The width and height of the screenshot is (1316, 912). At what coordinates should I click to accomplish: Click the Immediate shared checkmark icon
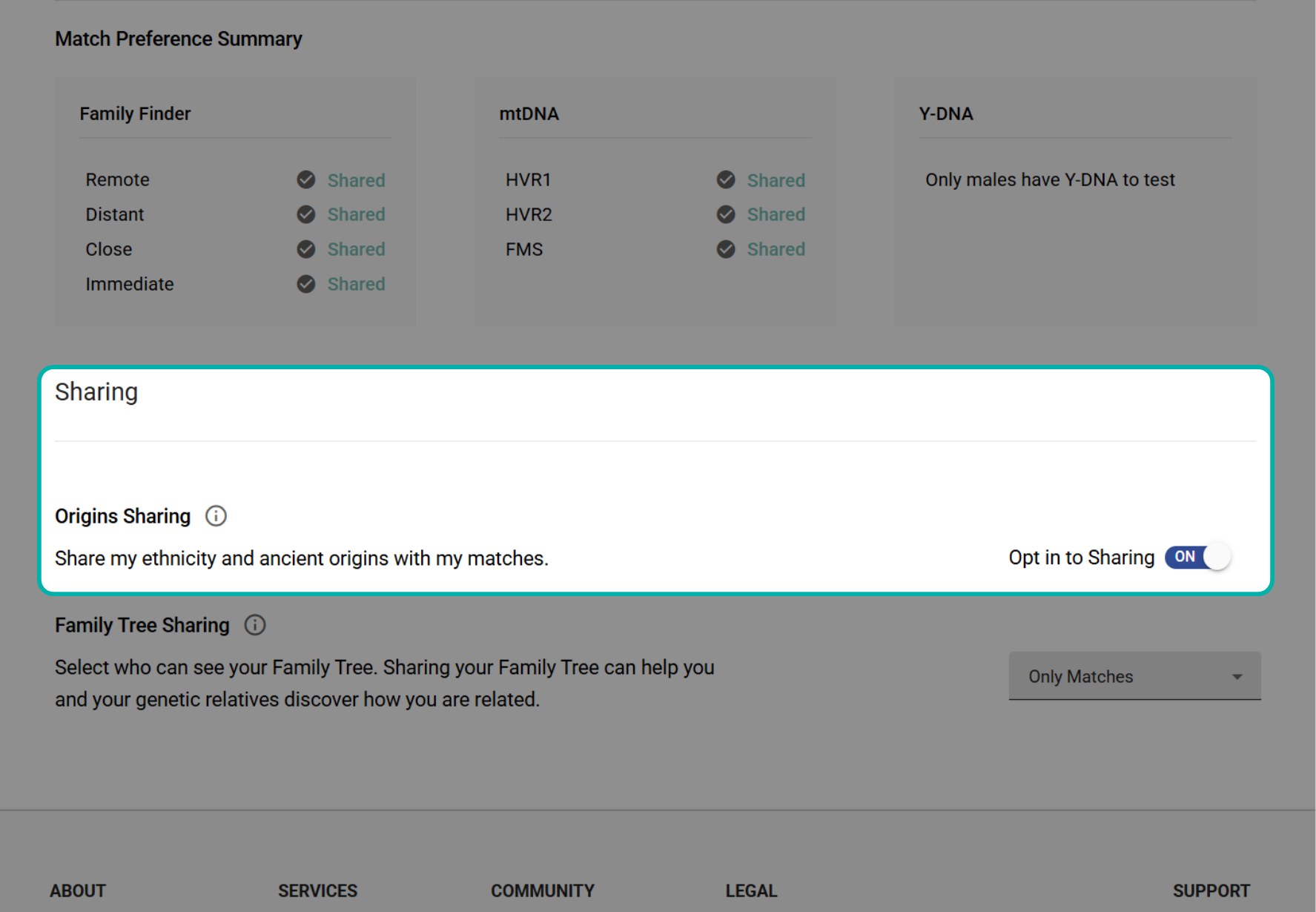[x=306, y=284]
